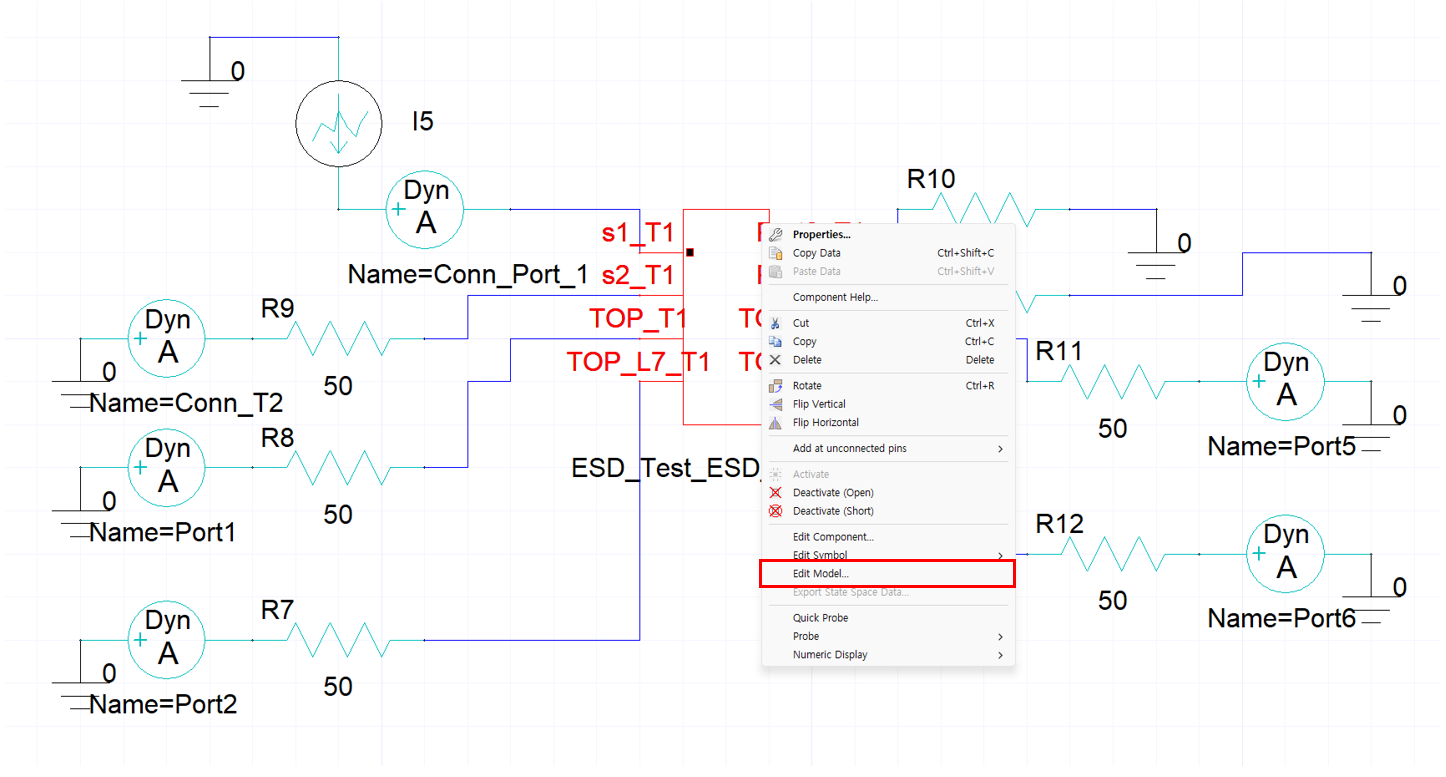The width and height of the screenshot is (1446, 777).
Task: Click the Rotate icon in the menu
Action: point(775,386)
